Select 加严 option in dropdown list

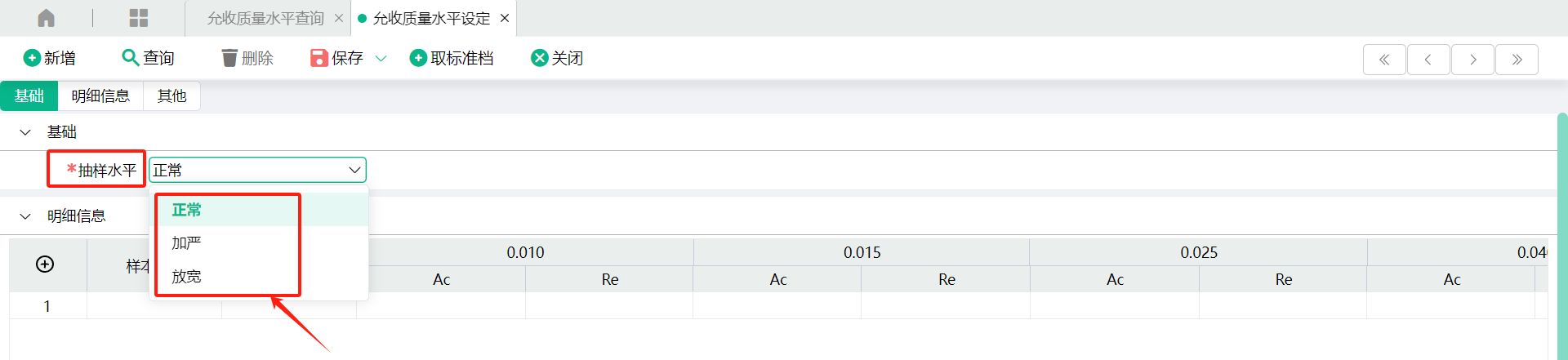click(186, 243)
